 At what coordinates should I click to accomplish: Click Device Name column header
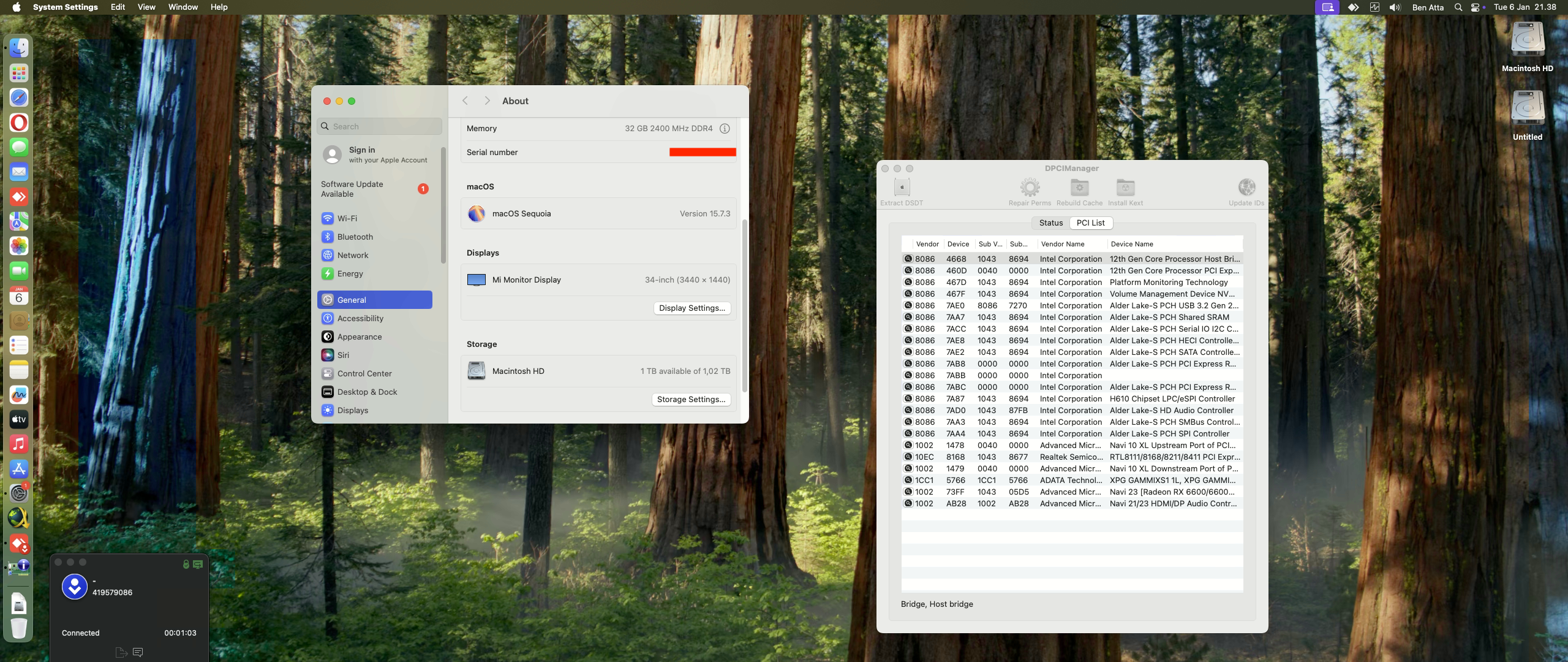pos(1175,244)
